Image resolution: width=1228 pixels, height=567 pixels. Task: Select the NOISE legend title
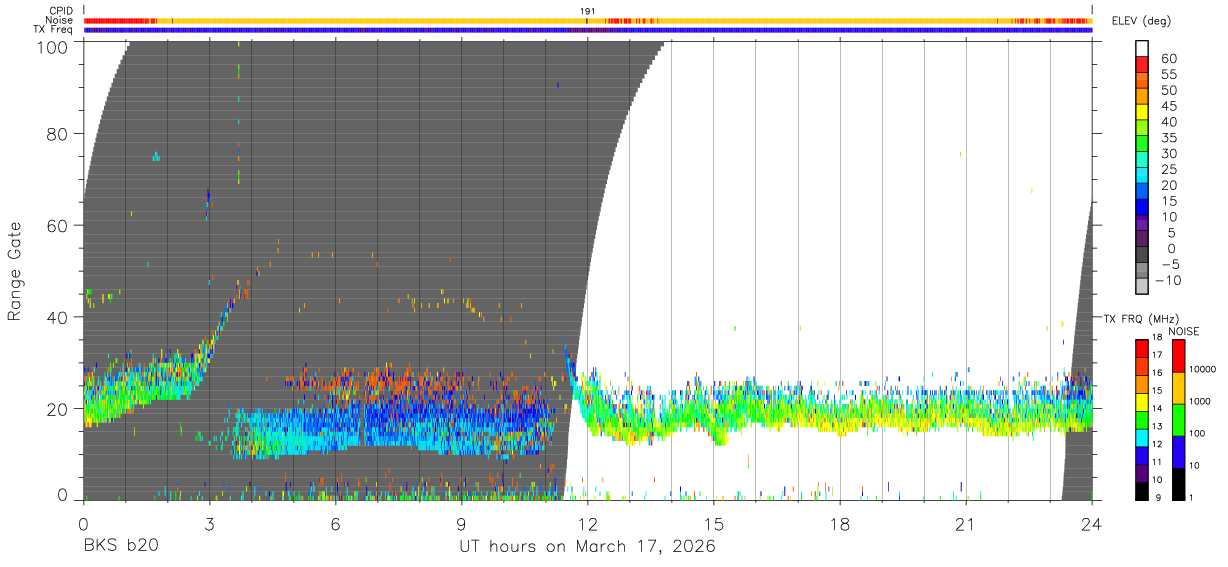[x=1185, y=331]
